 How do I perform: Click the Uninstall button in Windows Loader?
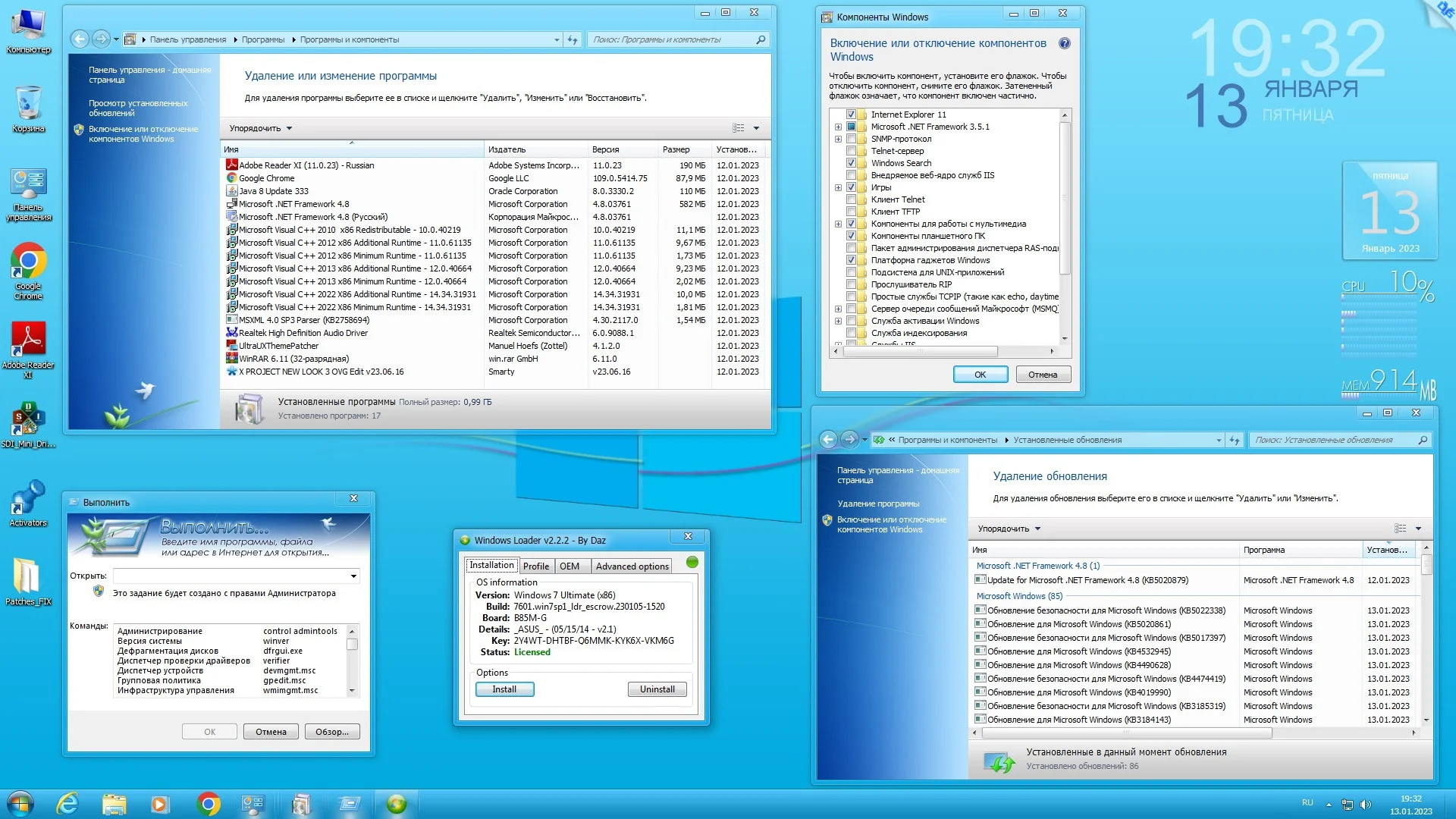tap(657, 689)
